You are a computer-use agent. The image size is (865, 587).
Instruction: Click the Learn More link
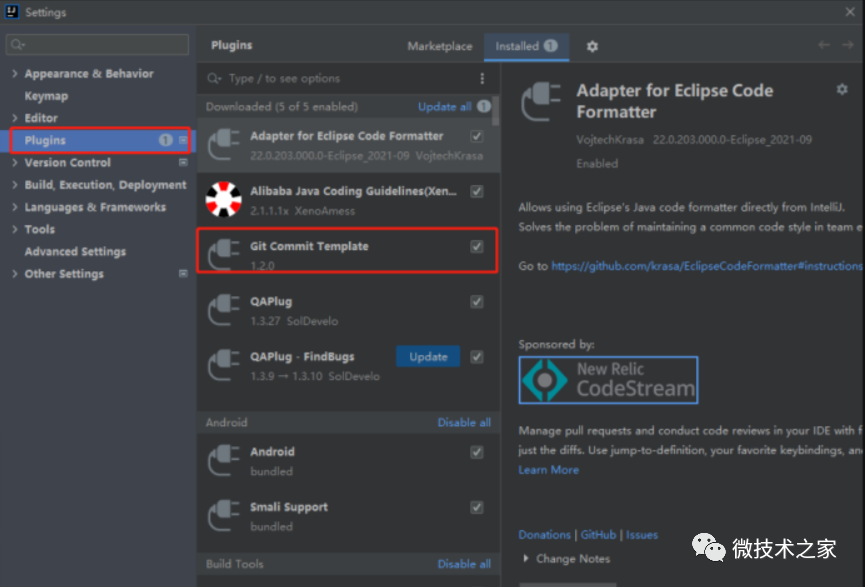(x=548, y=469)
